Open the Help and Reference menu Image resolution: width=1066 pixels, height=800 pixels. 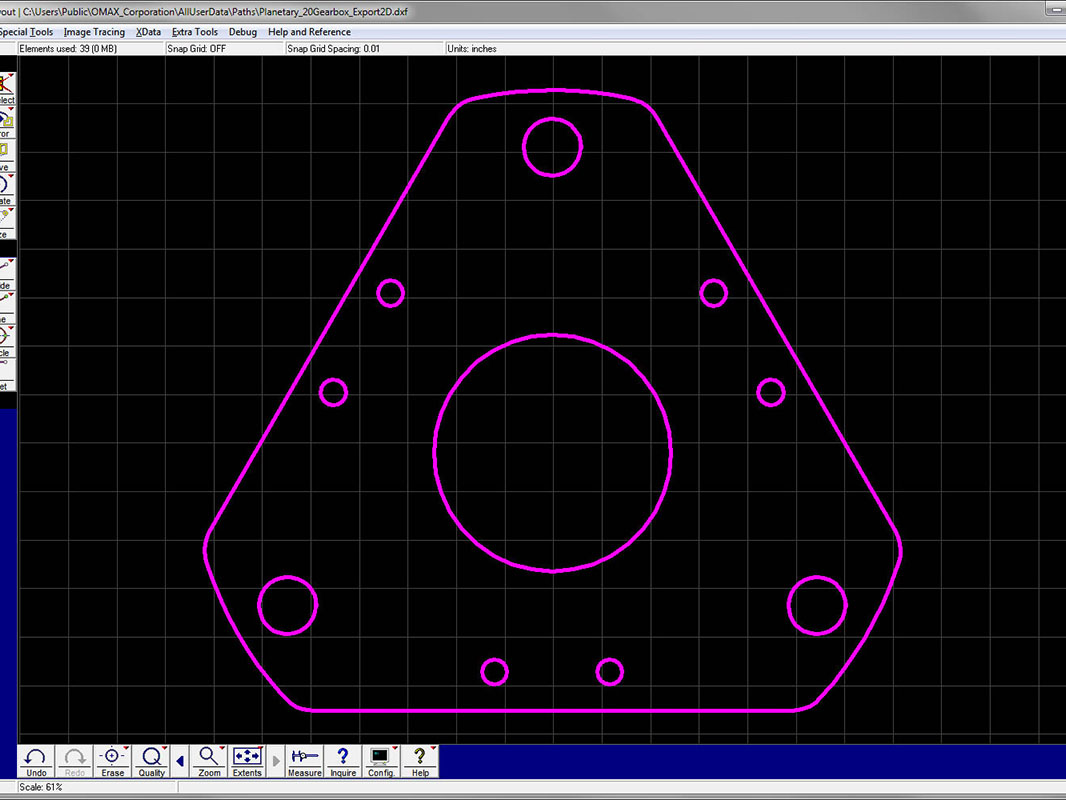(309, 32)
